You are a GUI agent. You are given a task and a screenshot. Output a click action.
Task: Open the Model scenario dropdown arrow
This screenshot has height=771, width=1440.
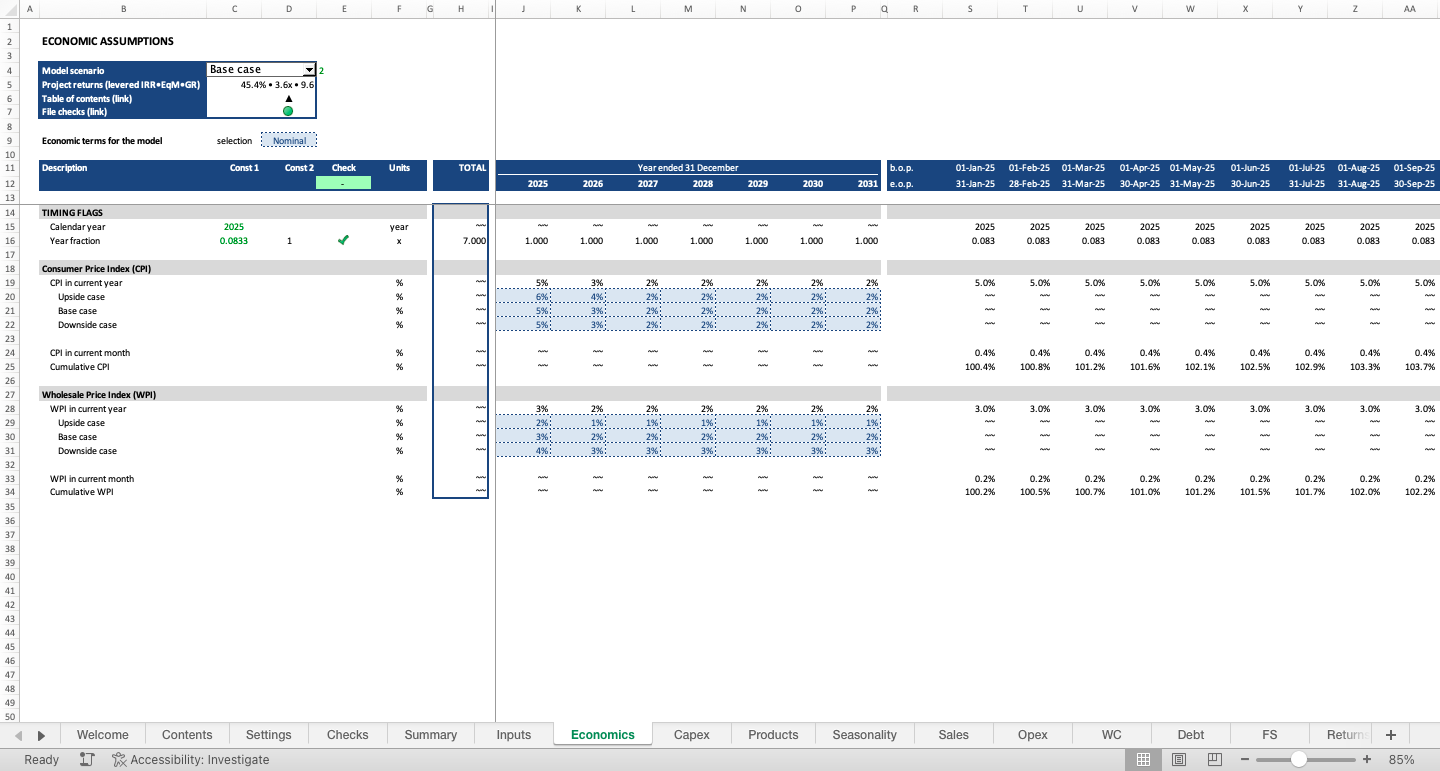click(x=309, y=70)
